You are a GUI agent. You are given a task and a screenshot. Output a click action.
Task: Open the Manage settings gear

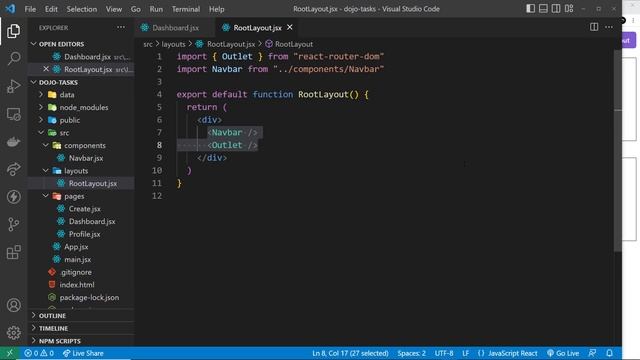pyautogui.click(x=13, y=333)
